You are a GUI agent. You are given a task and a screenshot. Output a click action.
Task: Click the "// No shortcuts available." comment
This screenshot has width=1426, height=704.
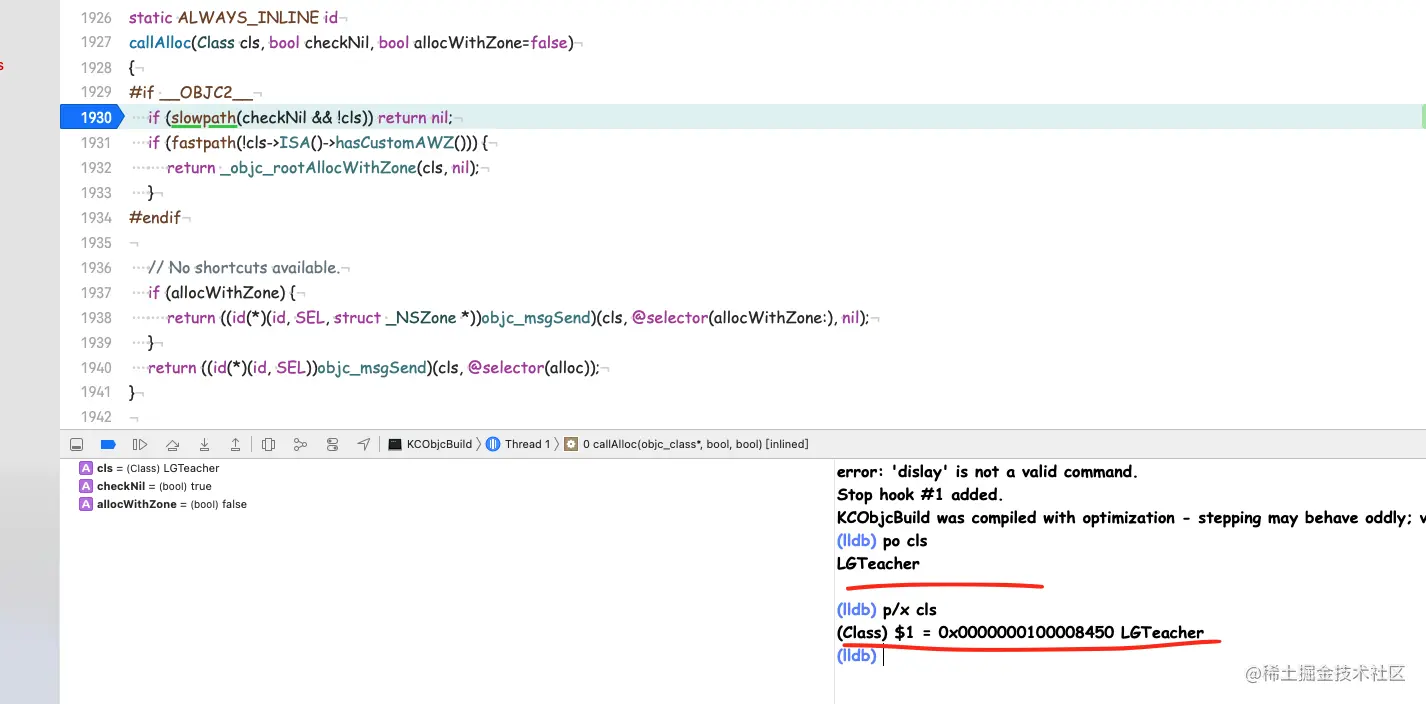pyautogui.click(x=244, y=268)
